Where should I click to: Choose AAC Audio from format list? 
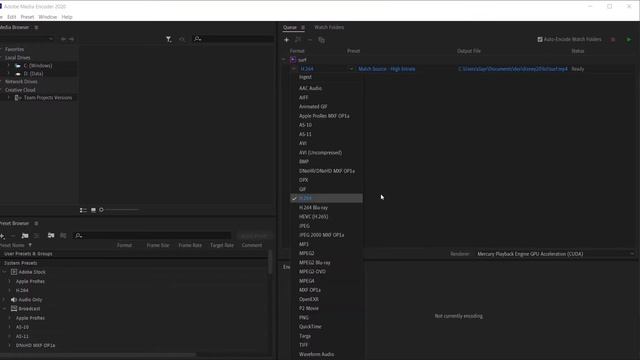310,88
